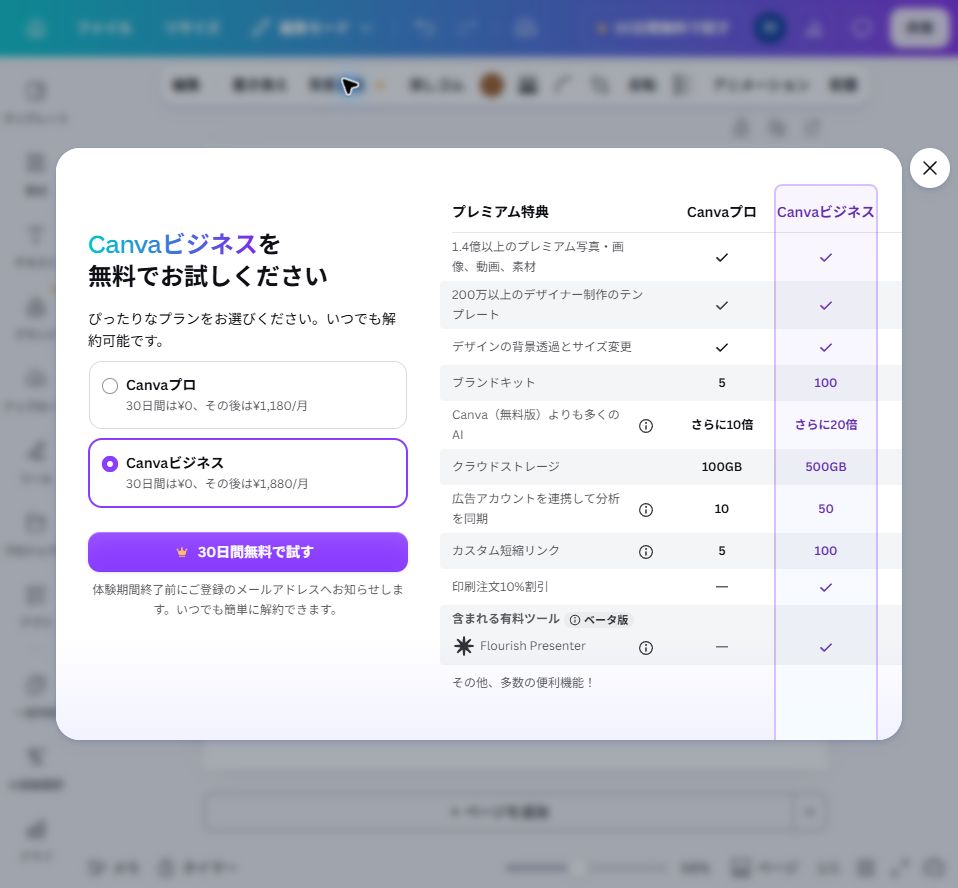958x888 pixels.
Task: Click the info icon beside ベータ版
Action: 575,620
